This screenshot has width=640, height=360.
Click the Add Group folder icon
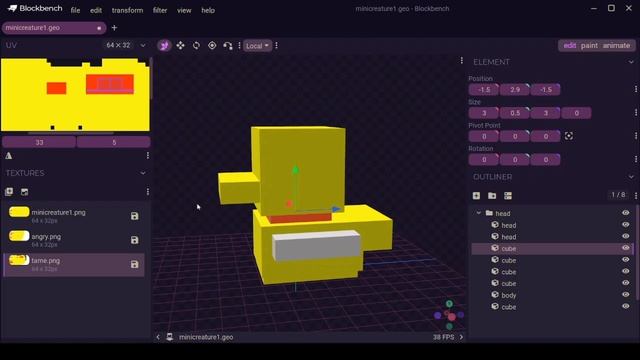(x=492, y=196)
